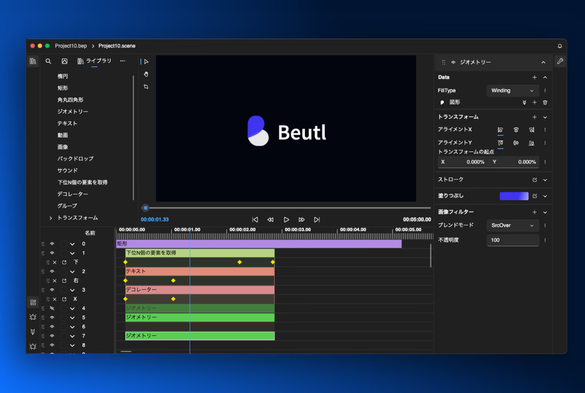Viewport: 585px width, 393px height.
Task: Click the notification bell icon in title bar
Action: [x=560, y=46]
